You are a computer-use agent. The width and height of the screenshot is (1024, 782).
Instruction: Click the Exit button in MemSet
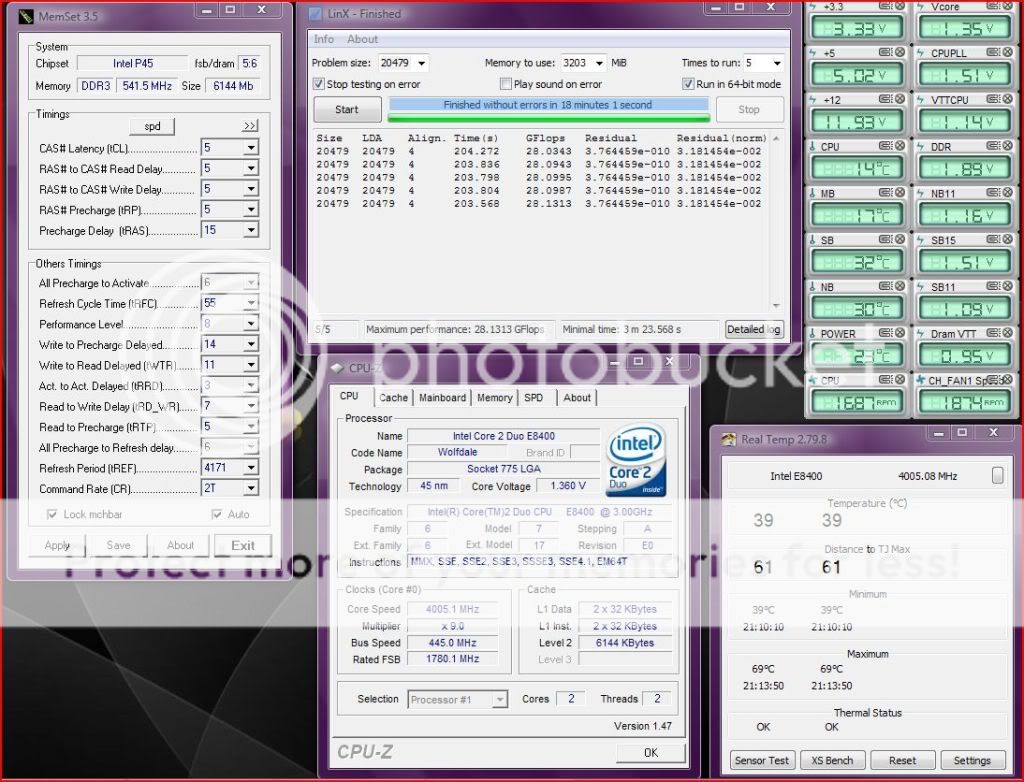tap(242, 546)
